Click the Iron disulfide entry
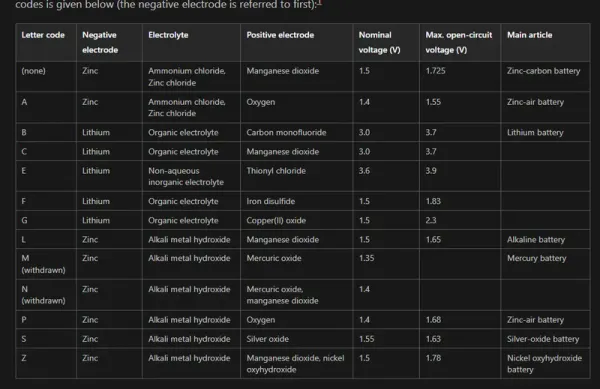The height and width of the screenshot is (389, 600). click(271, 201)
